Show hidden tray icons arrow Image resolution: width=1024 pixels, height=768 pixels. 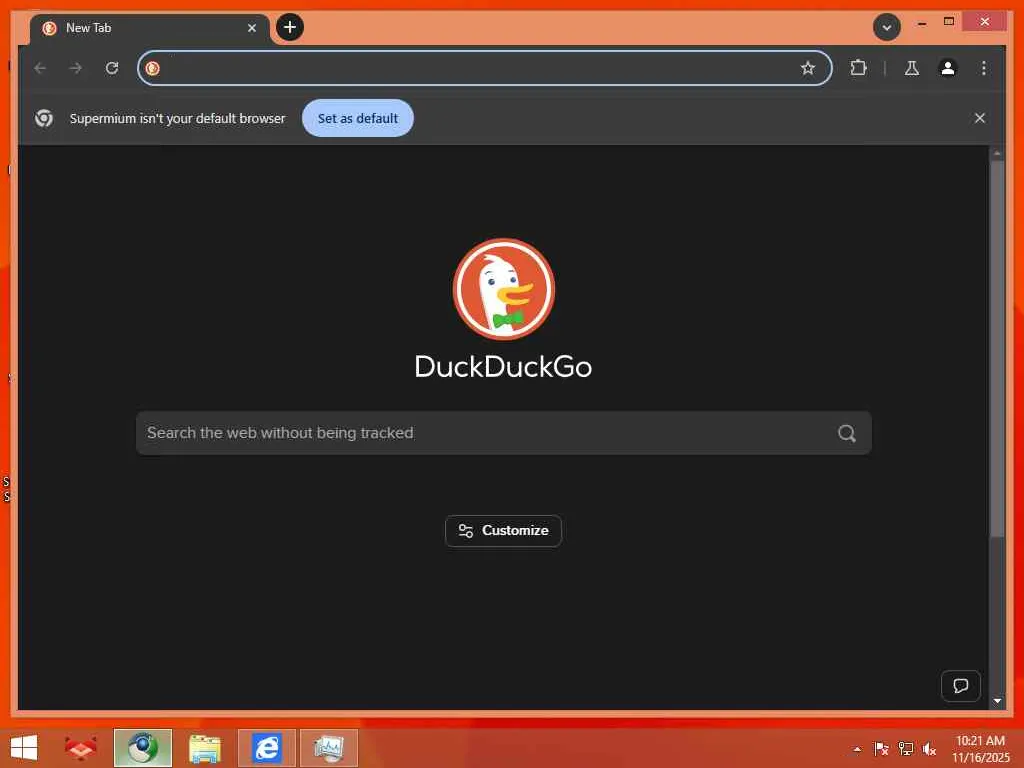857,749
